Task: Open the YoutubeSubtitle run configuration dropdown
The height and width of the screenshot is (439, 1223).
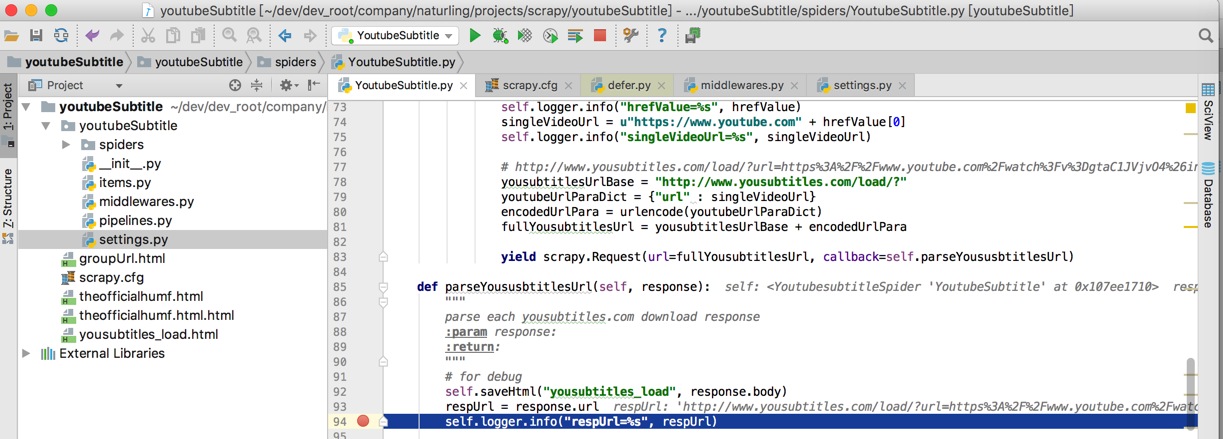Action: point(396,36)
